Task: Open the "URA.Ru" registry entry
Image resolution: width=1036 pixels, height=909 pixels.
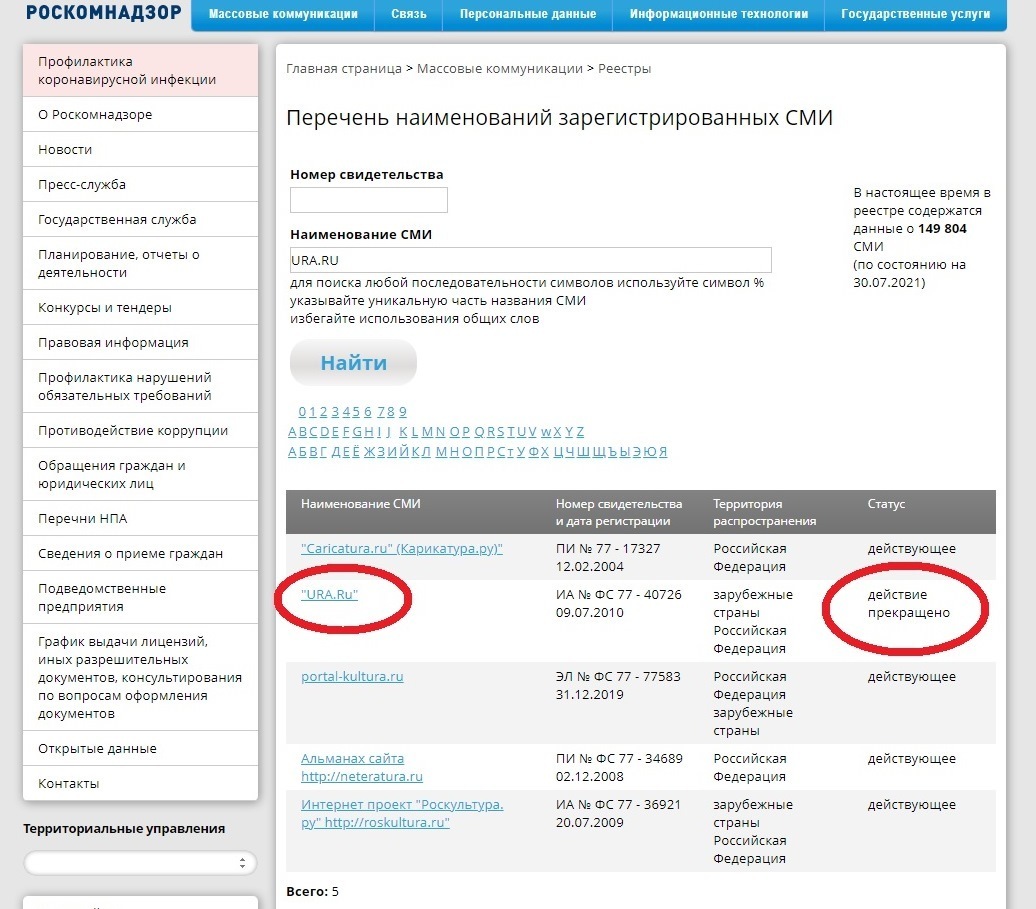Action: pyautogui.click(x=329, y=595)
